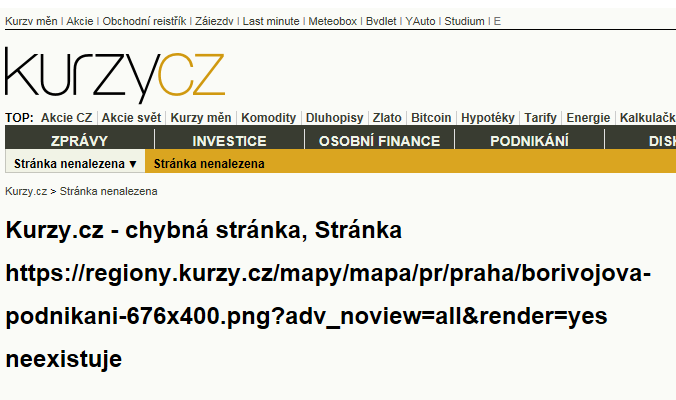Image resolution: width=676 pixels, height=400 pixels.
Task: Open Akcie link in top bar
Action: [x=80, y=21]
